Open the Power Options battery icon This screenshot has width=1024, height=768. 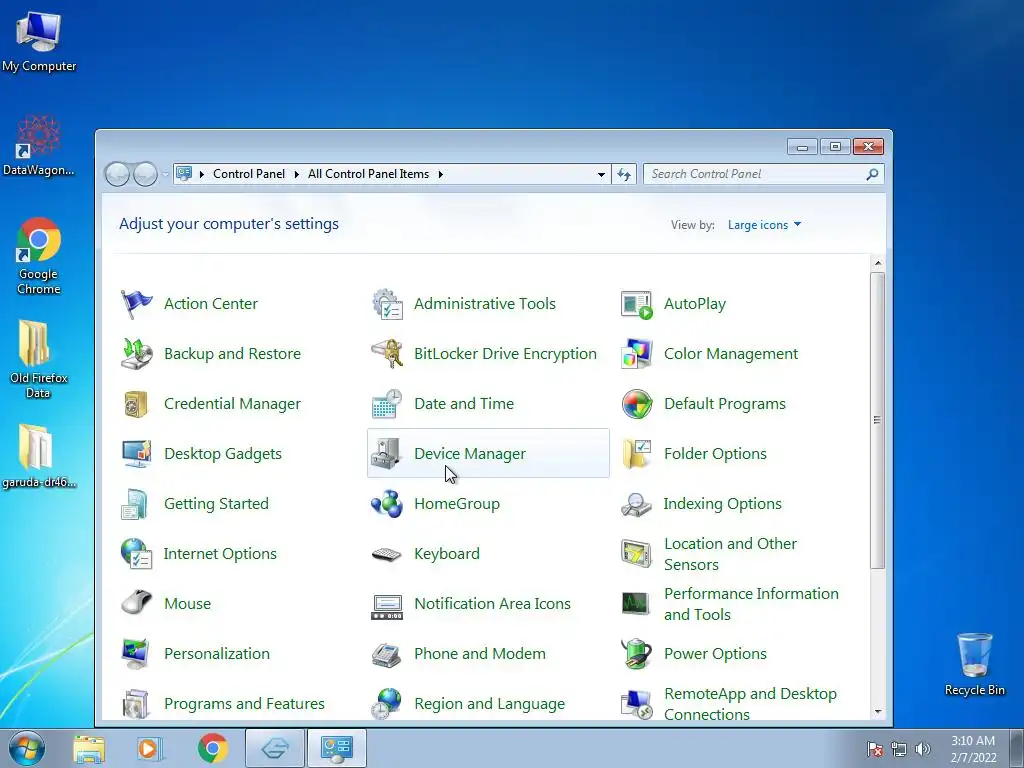pyautogui.click(x=637, y=654)
